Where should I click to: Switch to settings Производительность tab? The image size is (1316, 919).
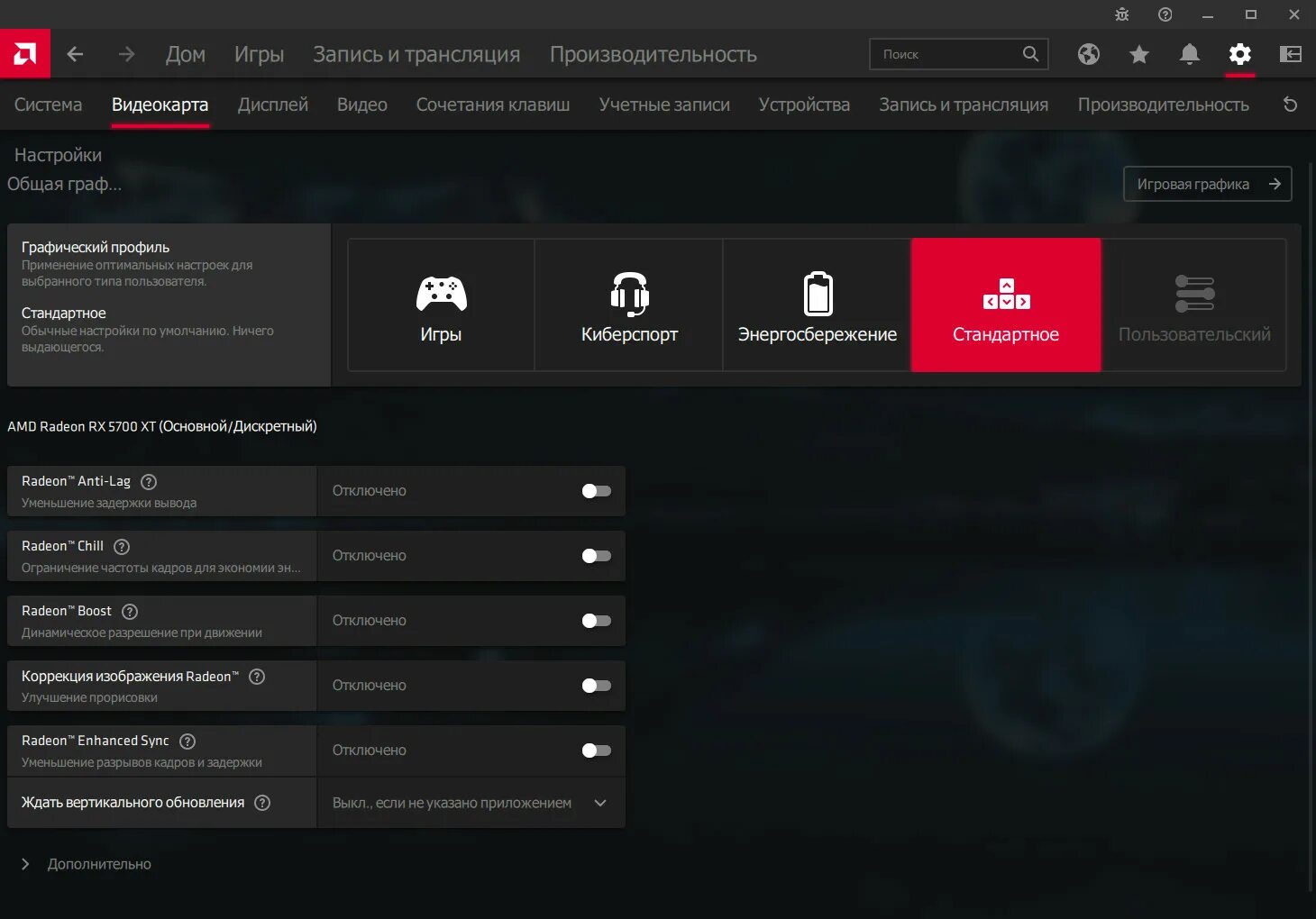tap(1164, 105)
